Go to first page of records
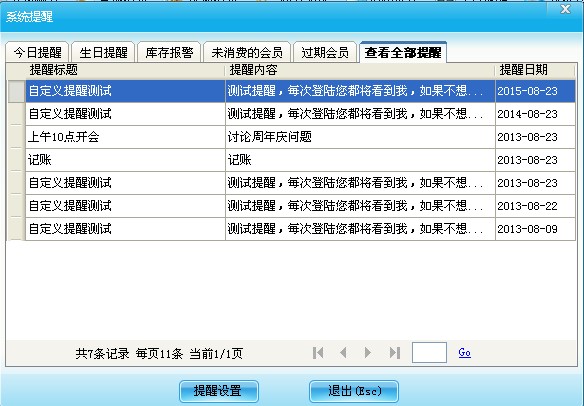The height and width of the screenshot is (406, 584). point(318,352)
